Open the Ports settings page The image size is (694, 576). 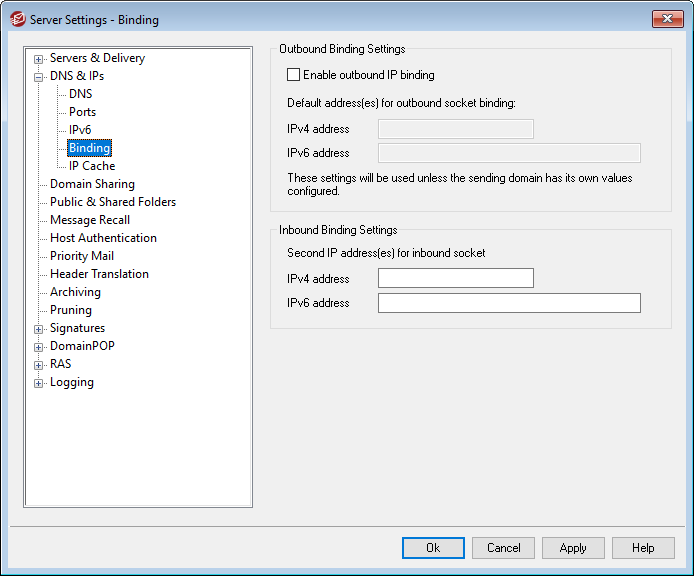pyautogui.click(x=82, y=112)
